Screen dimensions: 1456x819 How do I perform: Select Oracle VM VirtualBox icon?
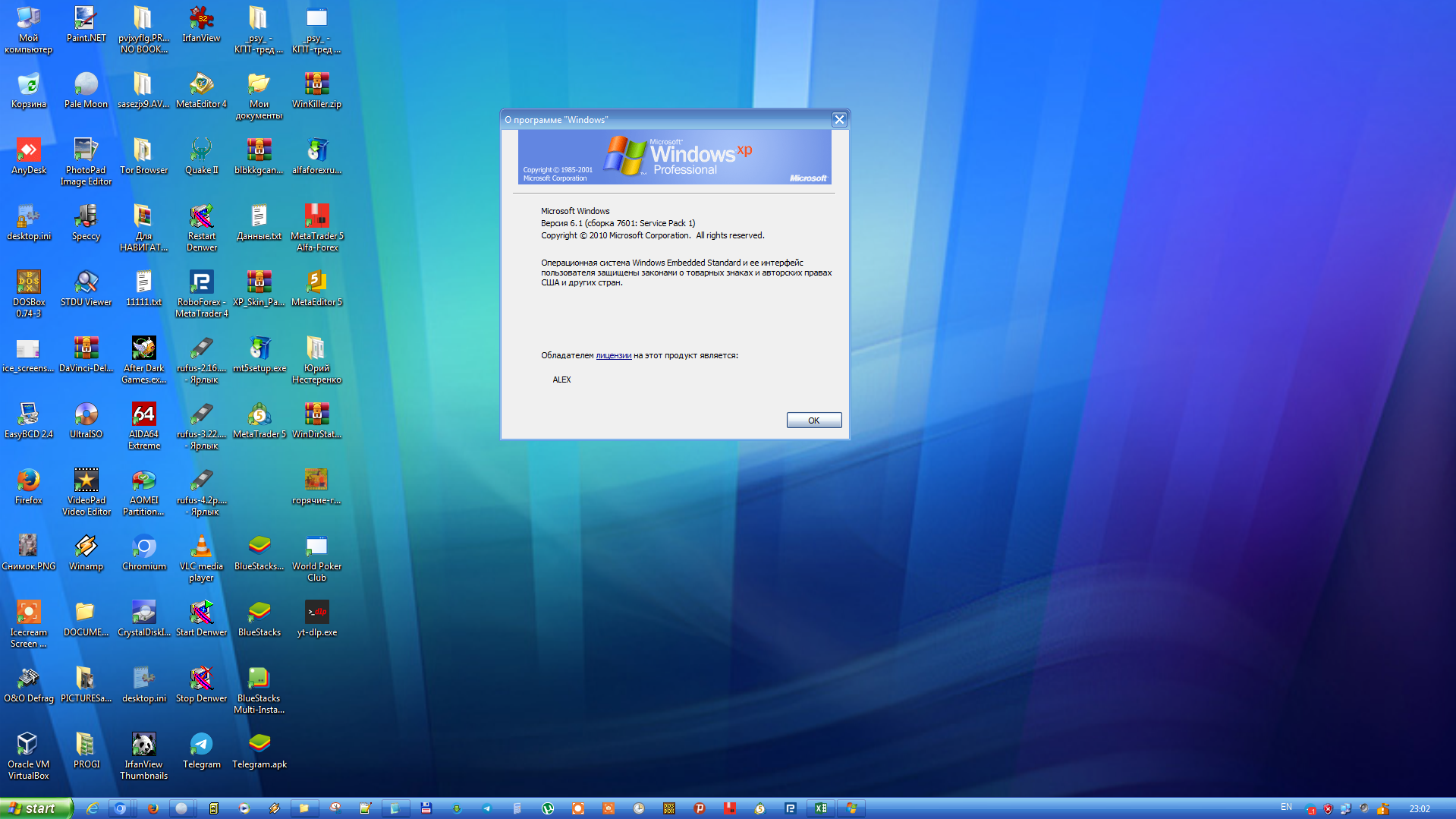click(x=29, y=756)
